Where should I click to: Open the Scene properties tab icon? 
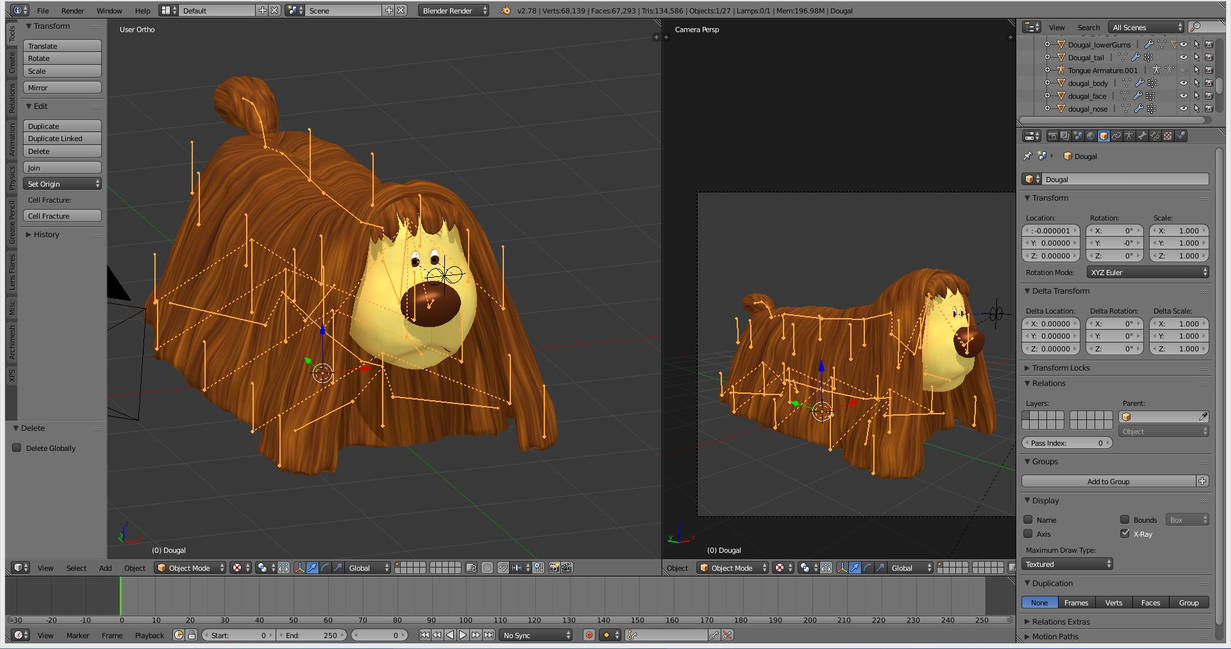[1078, 136]
